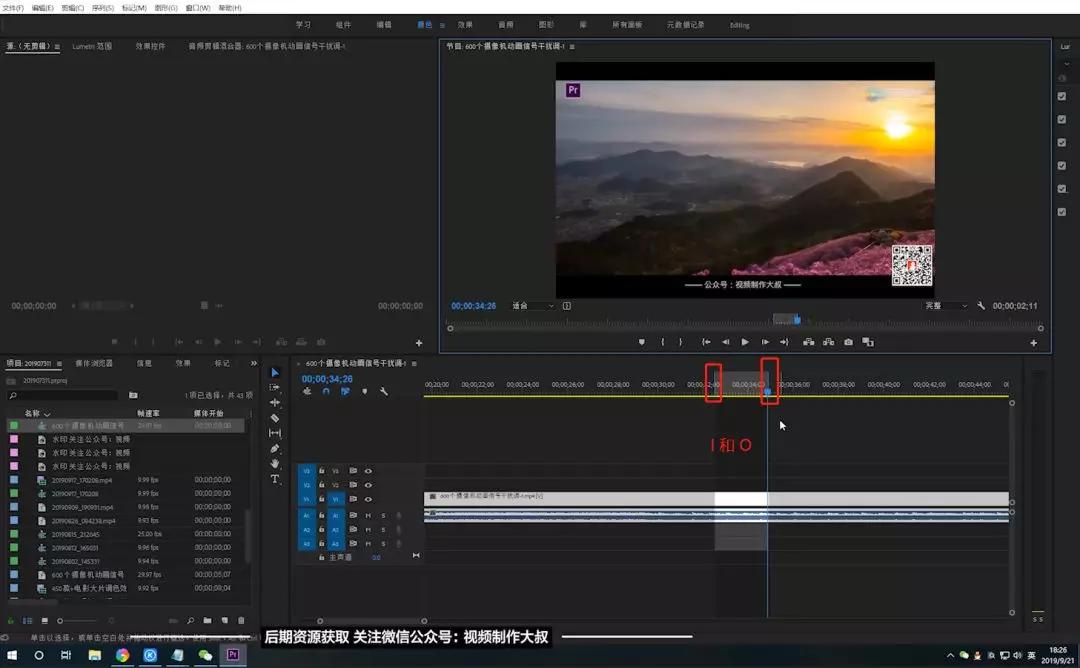Toggle the lock on track V1
1080x668 pixels.
[322, 499]
